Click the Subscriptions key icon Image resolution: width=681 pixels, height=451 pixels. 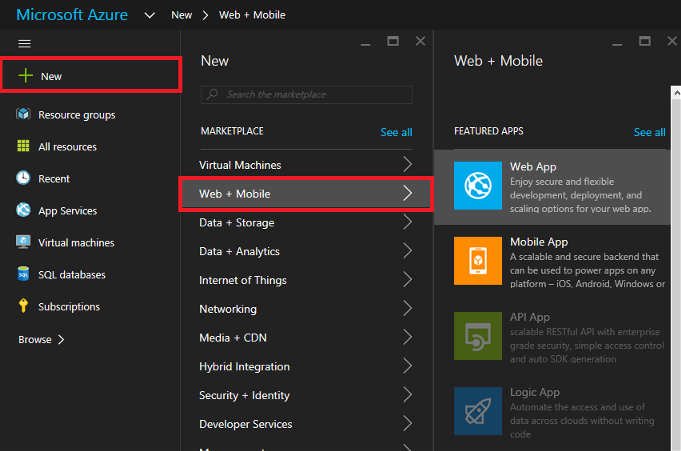click(23, 306)
